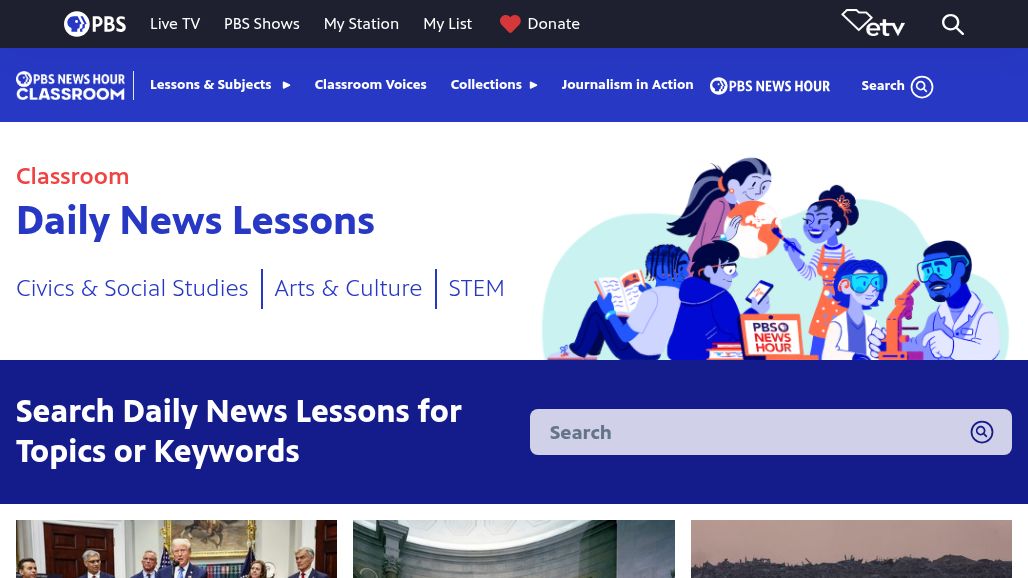Open My List link
Image resolution: width=1028 pixels, height=578 pixels.
click(x=448, y=24)
